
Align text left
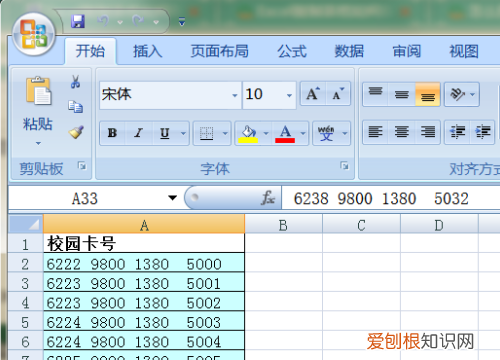[375, 132]
